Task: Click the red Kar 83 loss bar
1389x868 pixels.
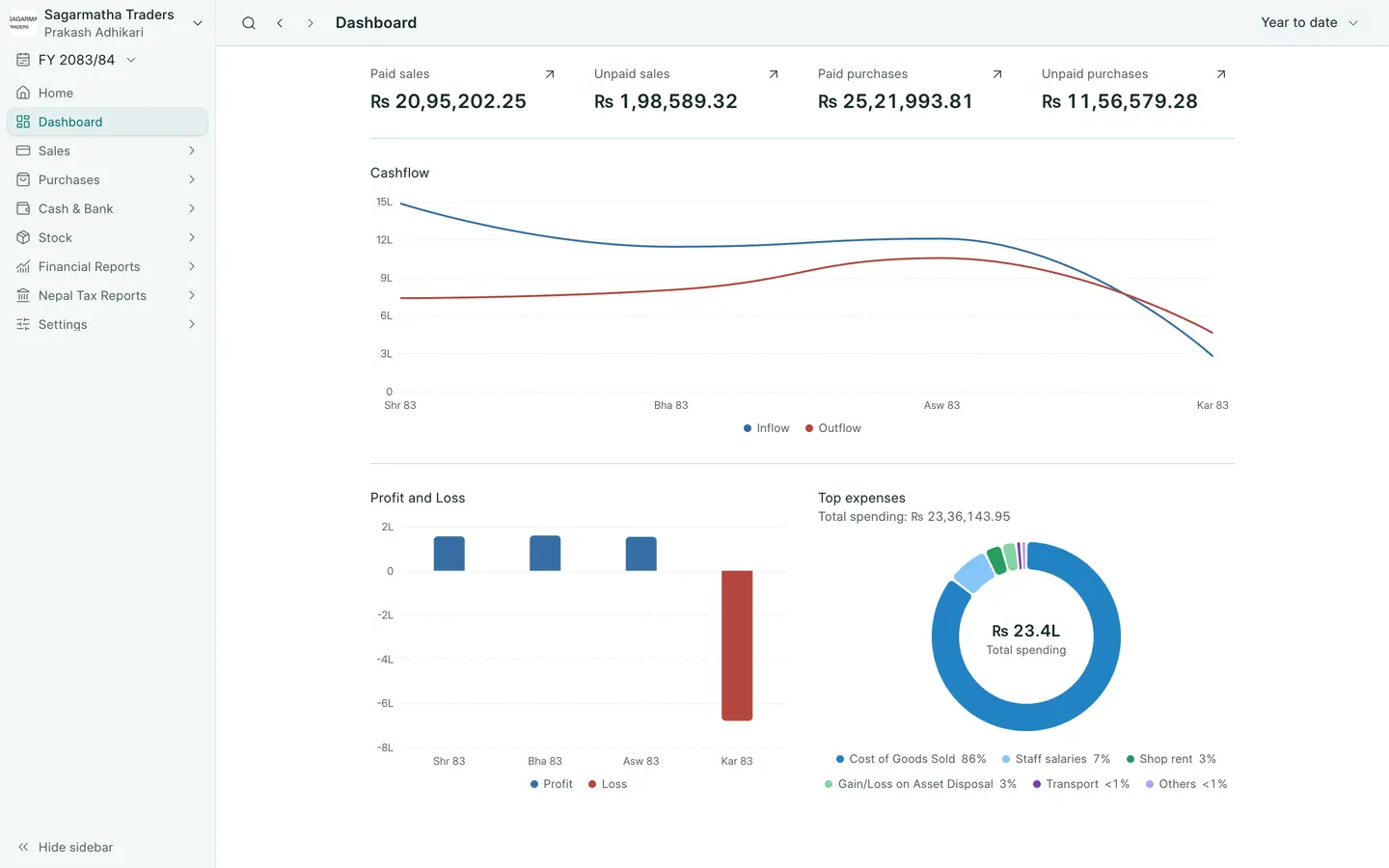Action: [737, 645]
